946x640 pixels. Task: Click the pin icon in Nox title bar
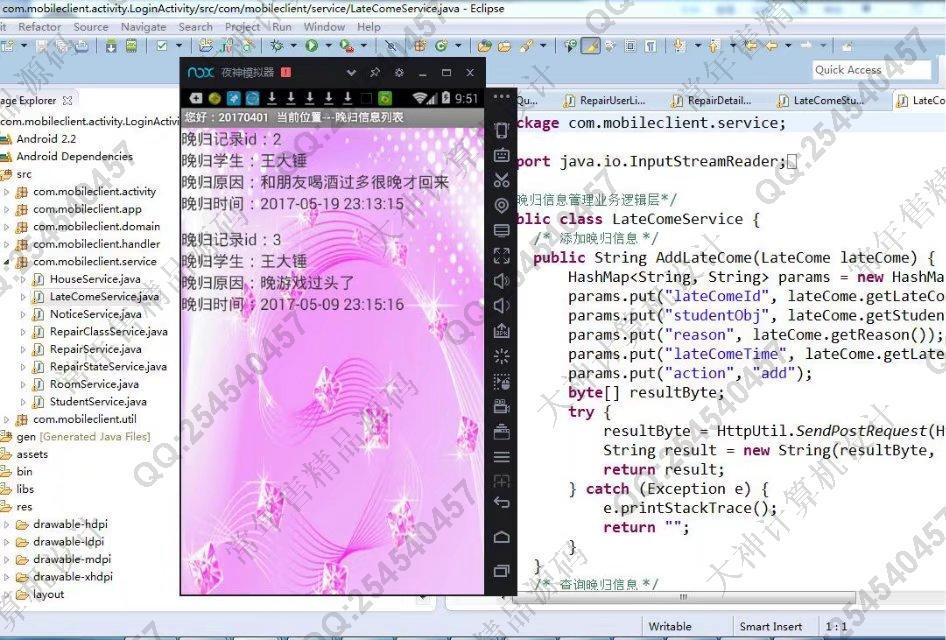pos(375,73)
